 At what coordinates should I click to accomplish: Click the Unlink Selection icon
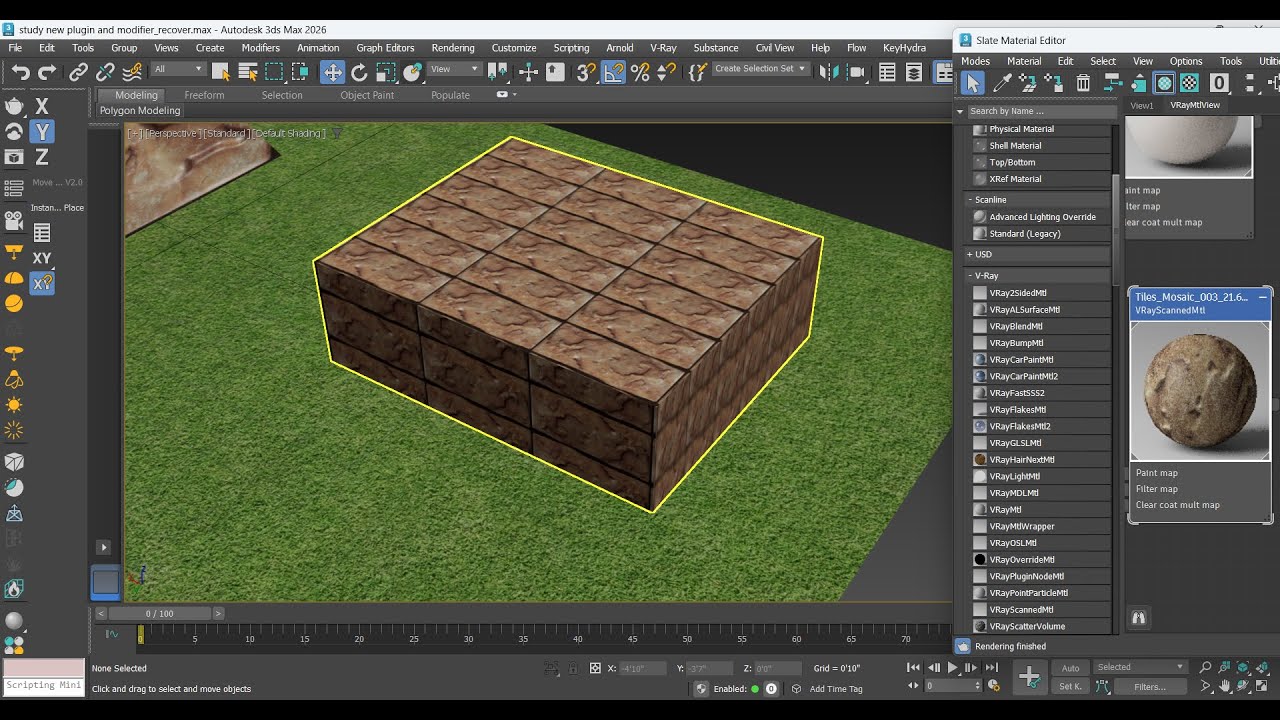coord(105,72)
